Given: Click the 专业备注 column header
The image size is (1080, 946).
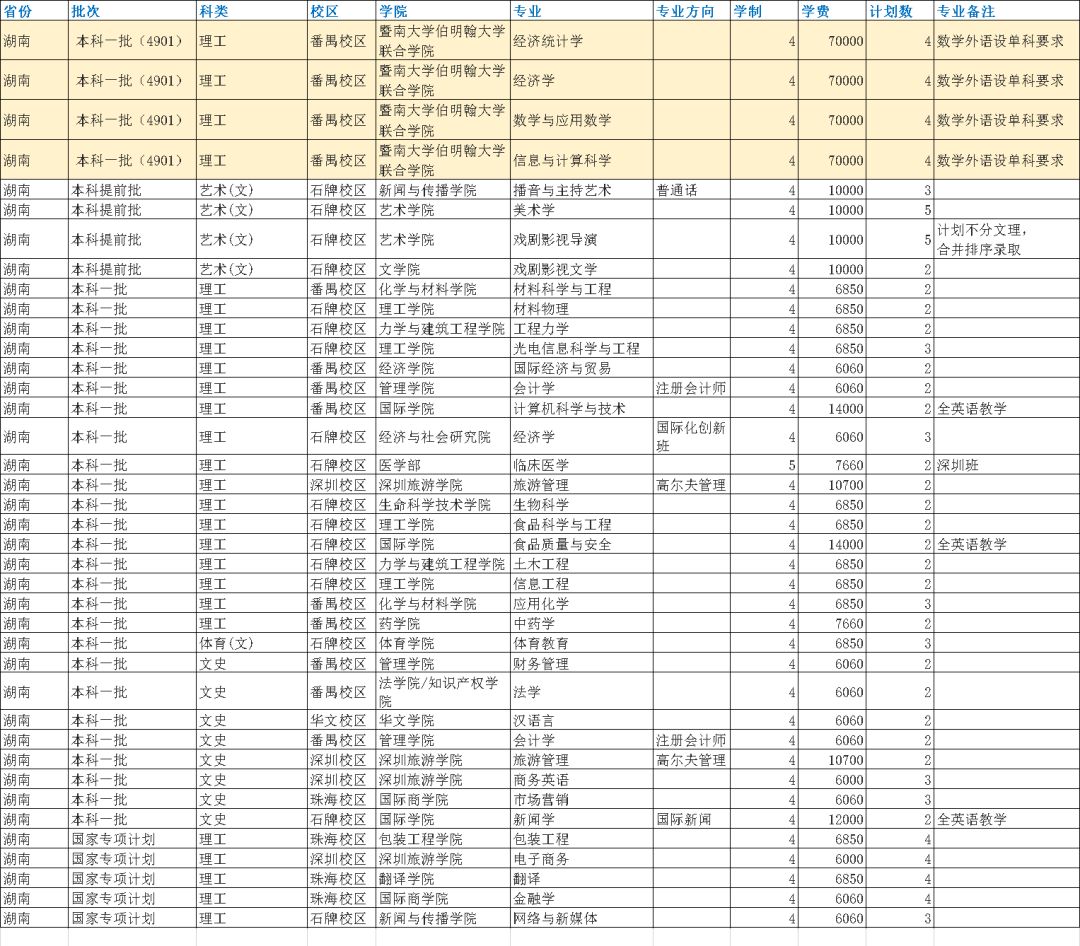Looking at the screenshot, I should tap(1006, 11).
